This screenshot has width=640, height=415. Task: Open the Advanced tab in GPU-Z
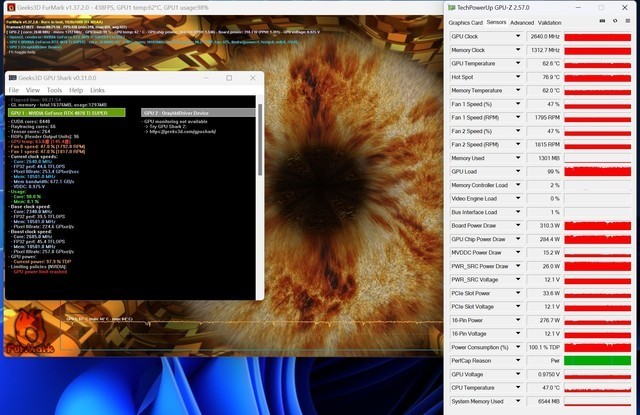(x=521, y=22)
